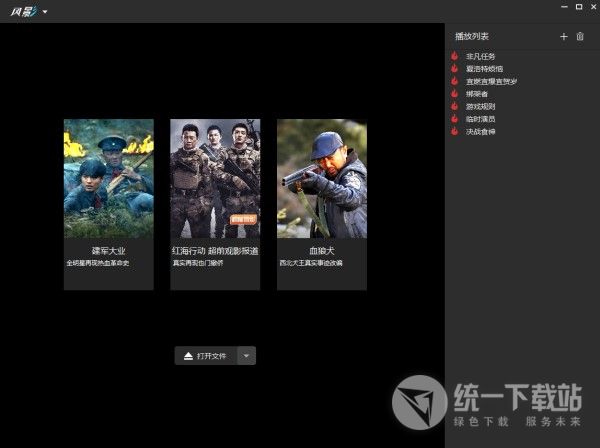Click the flame icon next to 游戏规则
Screen dimensions: 600x448
click(454, 106)
